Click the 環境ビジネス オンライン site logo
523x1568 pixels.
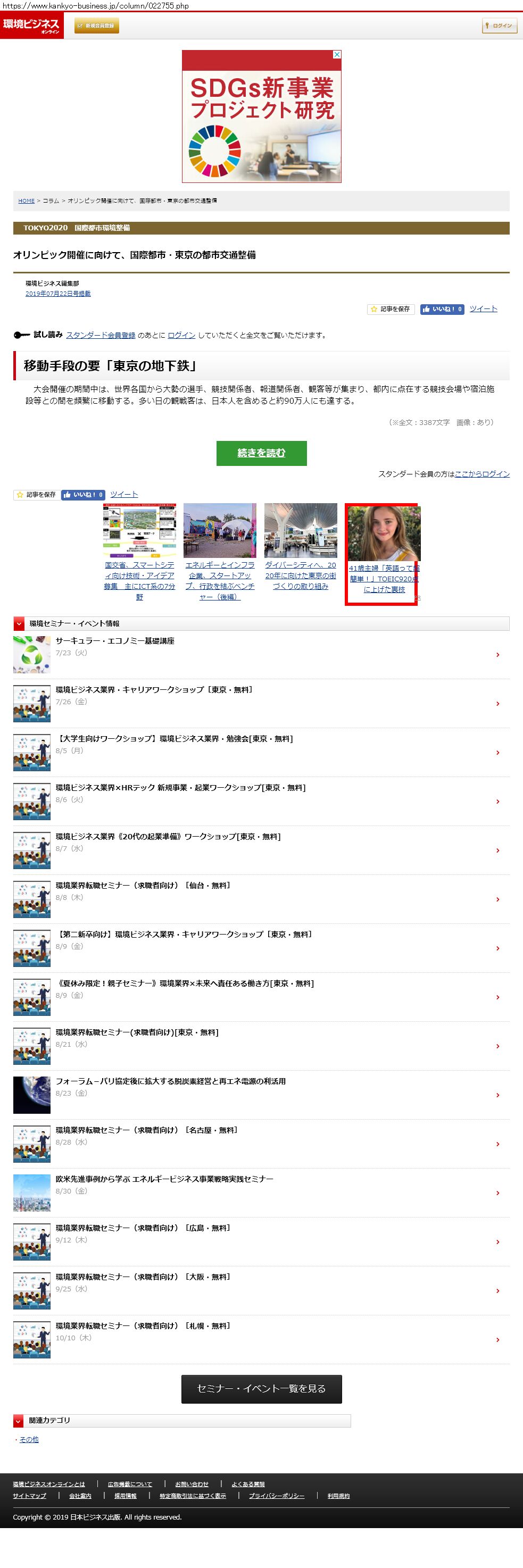tap(31, 26)
